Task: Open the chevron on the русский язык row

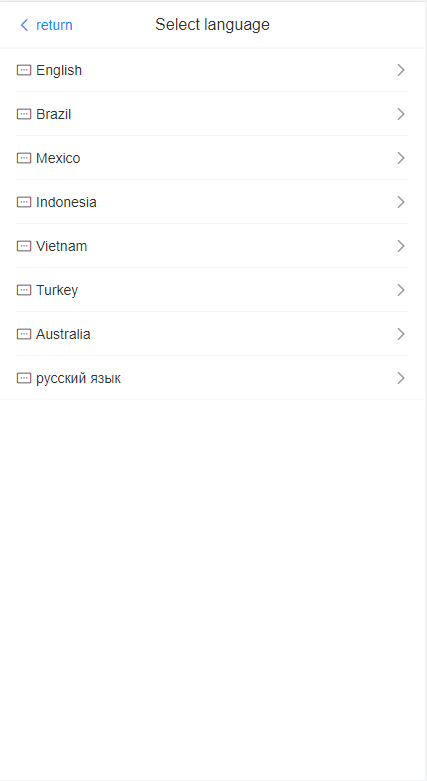Action: coord(401,378)
